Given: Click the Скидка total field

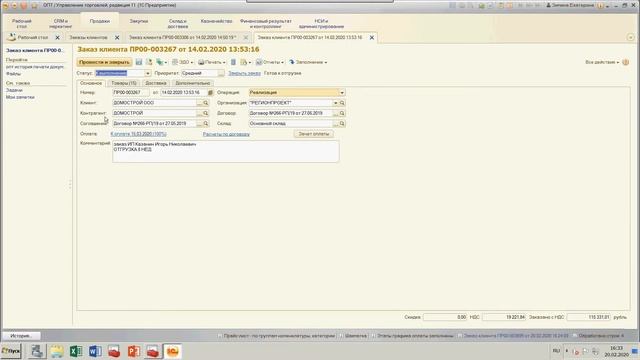Looking at the screenshot, I should tap(445, 317).
